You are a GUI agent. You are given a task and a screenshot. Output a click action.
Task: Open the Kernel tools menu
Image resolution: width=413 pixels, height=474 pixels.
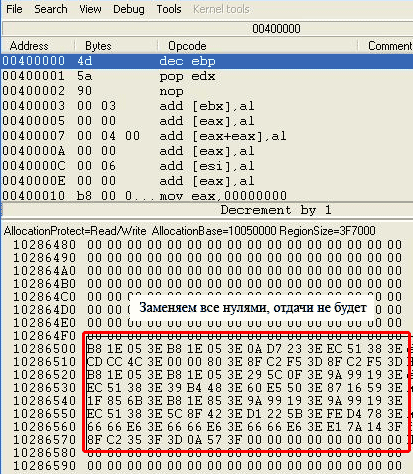(x=221, y=9)
